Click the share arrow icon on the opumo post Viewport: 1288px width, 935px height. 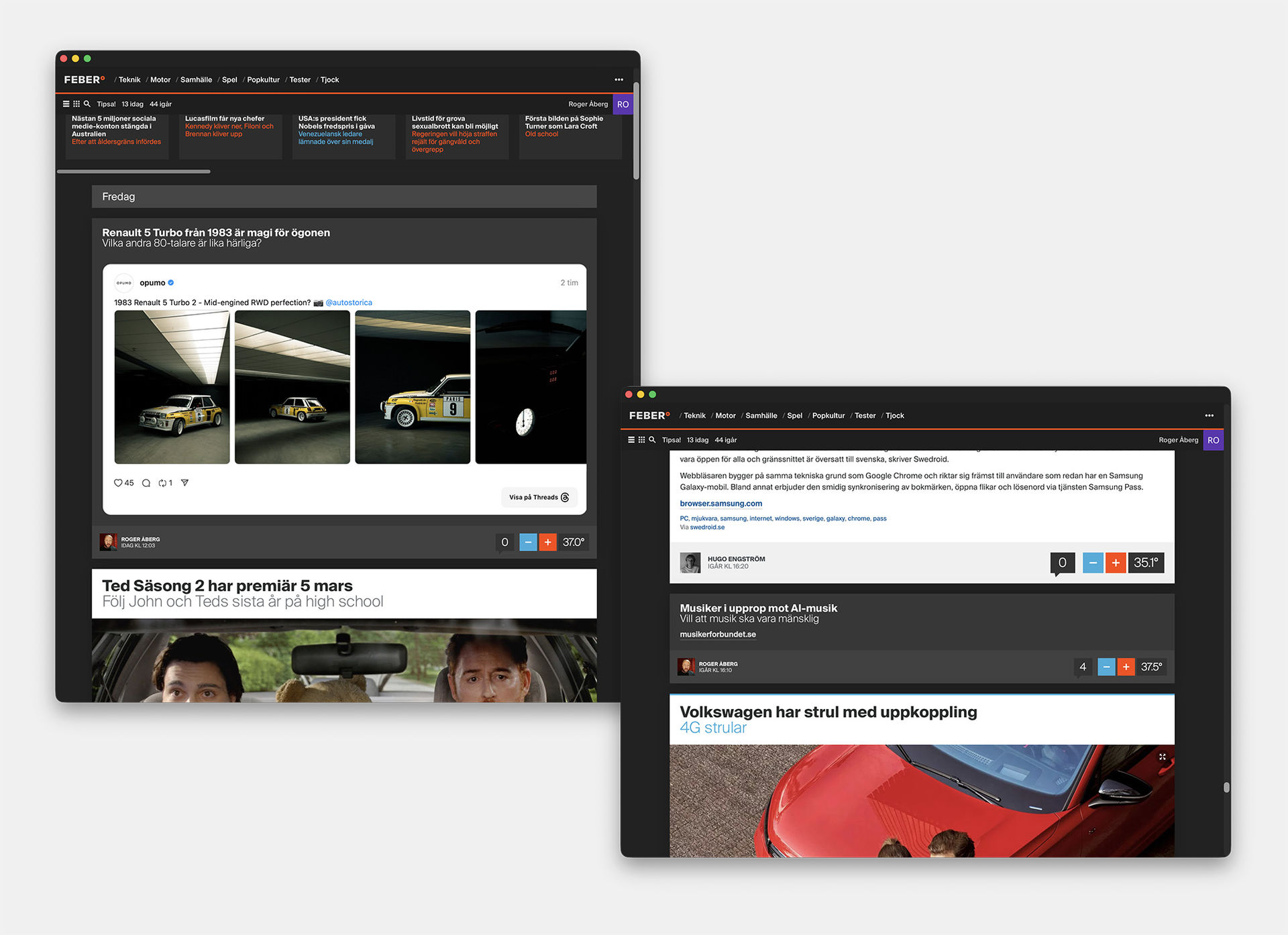coord(185,483)
